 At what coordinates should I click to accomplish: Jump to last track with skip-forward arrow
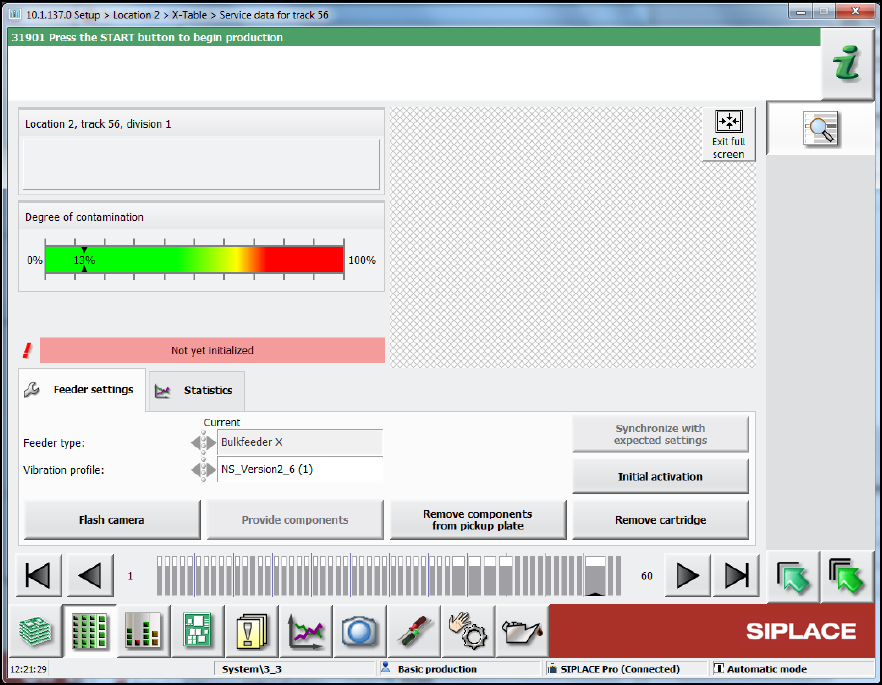pos(736,575)
